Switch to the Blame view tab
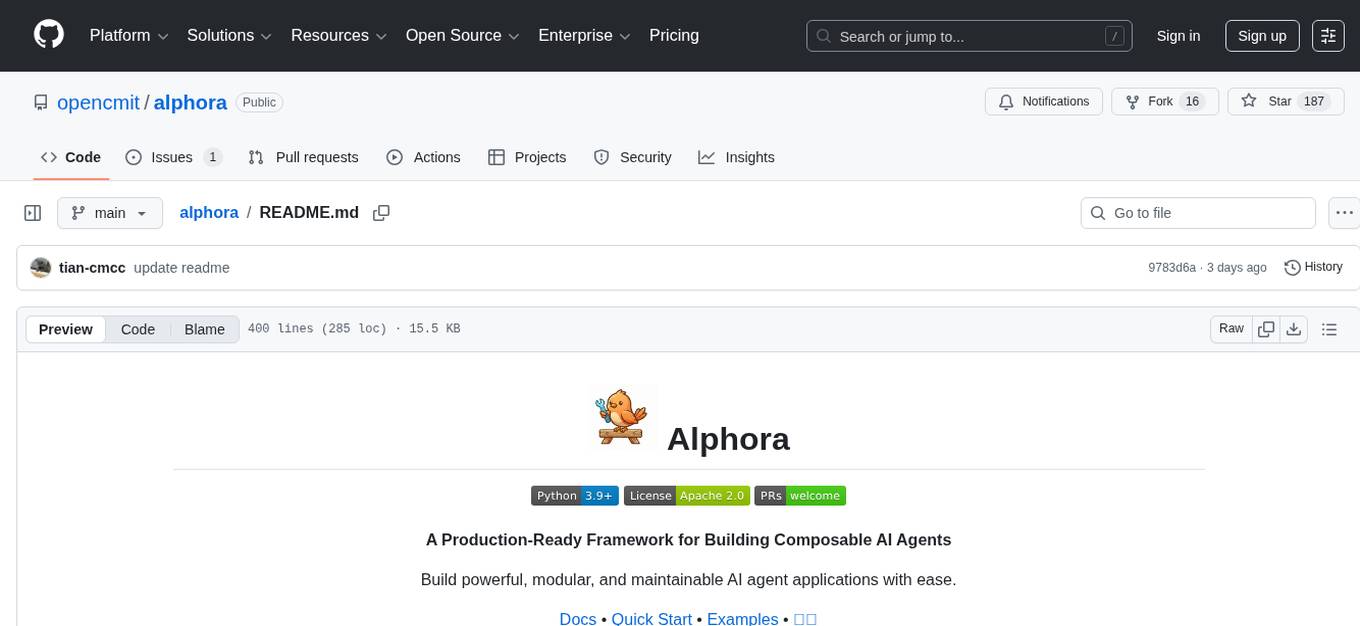 pyautogui.click(x=204, y=329)
